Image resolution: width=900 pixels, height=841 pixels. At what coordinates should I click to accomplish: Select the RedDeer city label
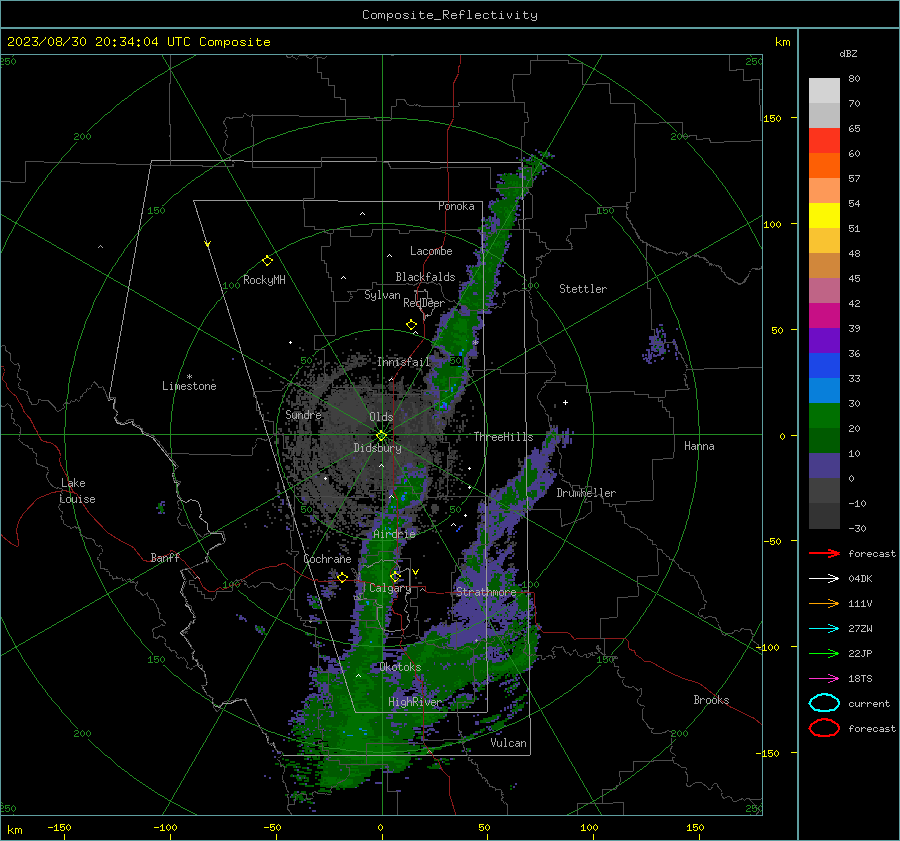pos(424,303)
